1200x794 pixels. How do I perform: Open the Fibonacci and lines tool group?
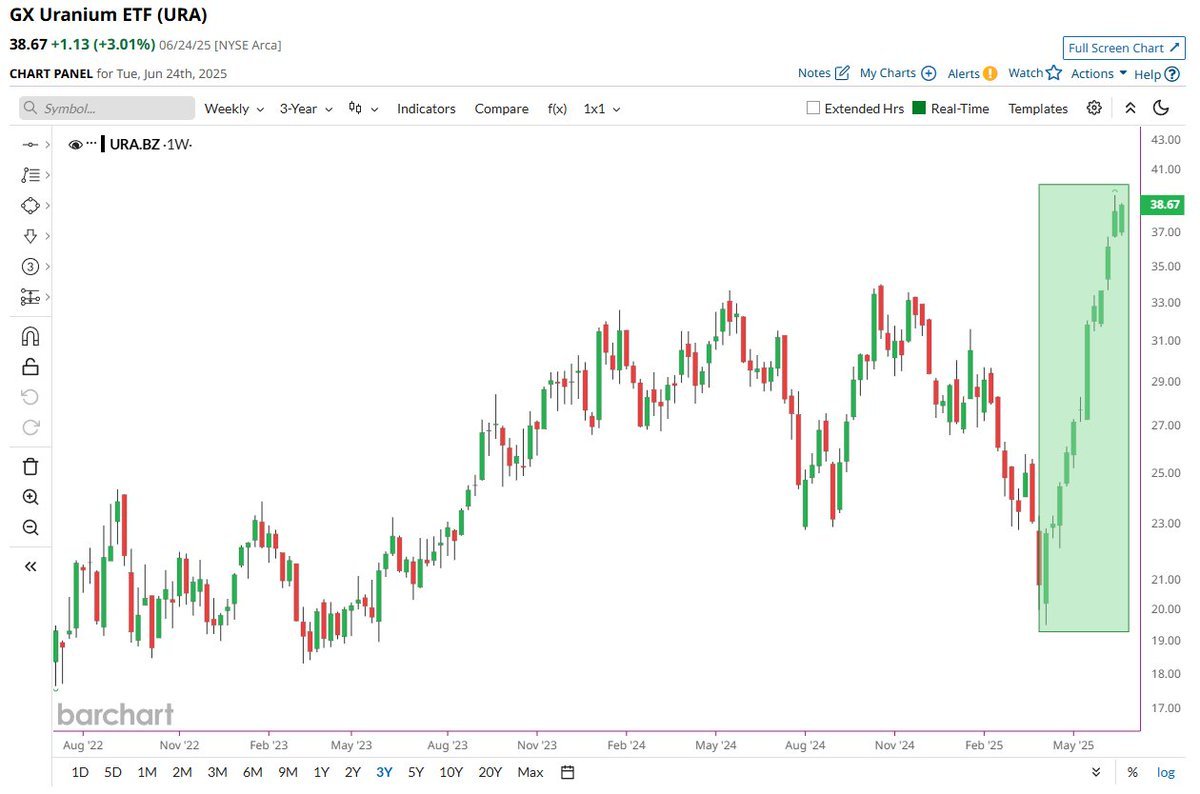29,175
